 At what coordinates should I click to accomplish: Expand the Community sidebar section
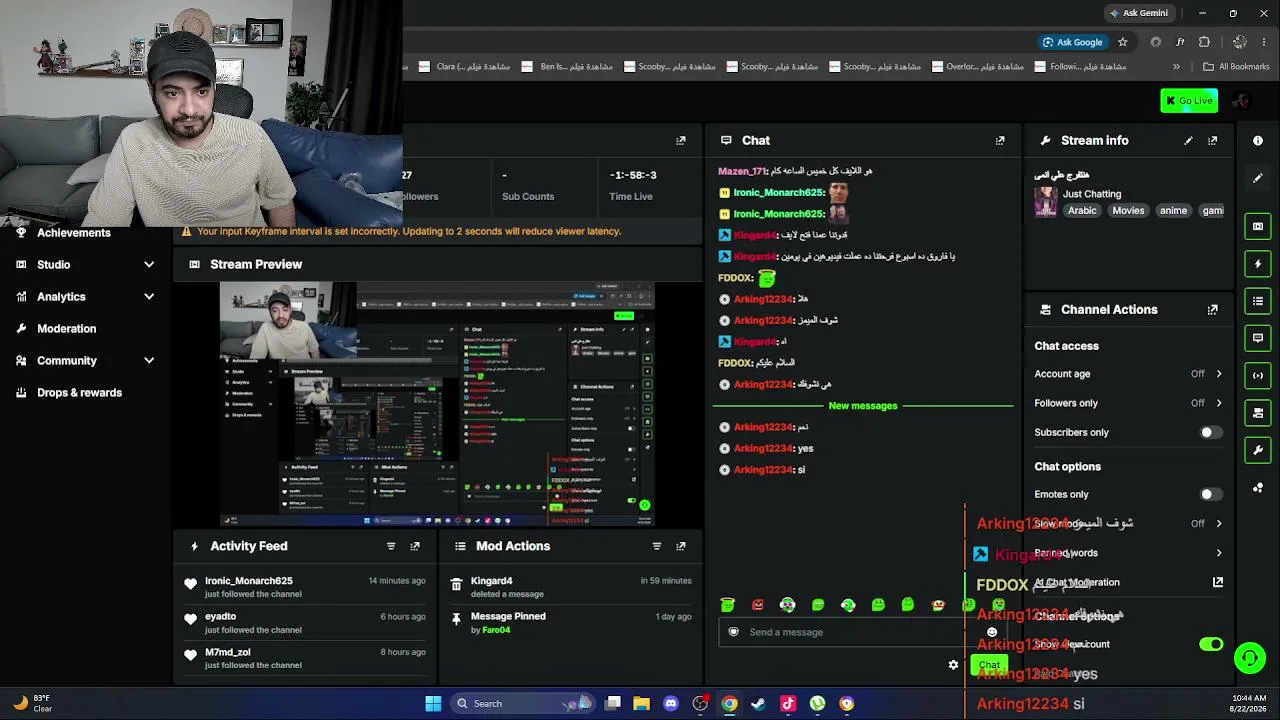(149, 361)
